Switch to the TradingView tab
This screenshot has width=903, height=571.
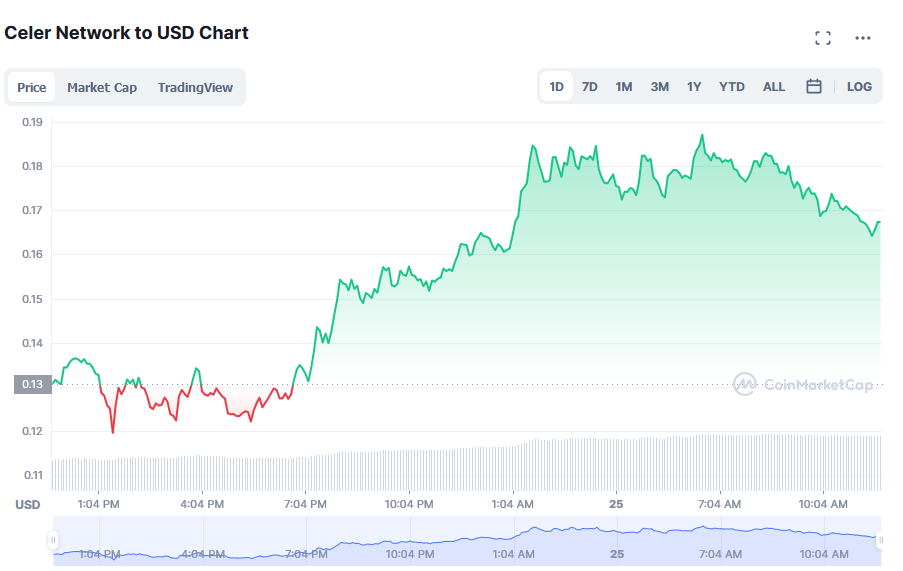(195, 87)
